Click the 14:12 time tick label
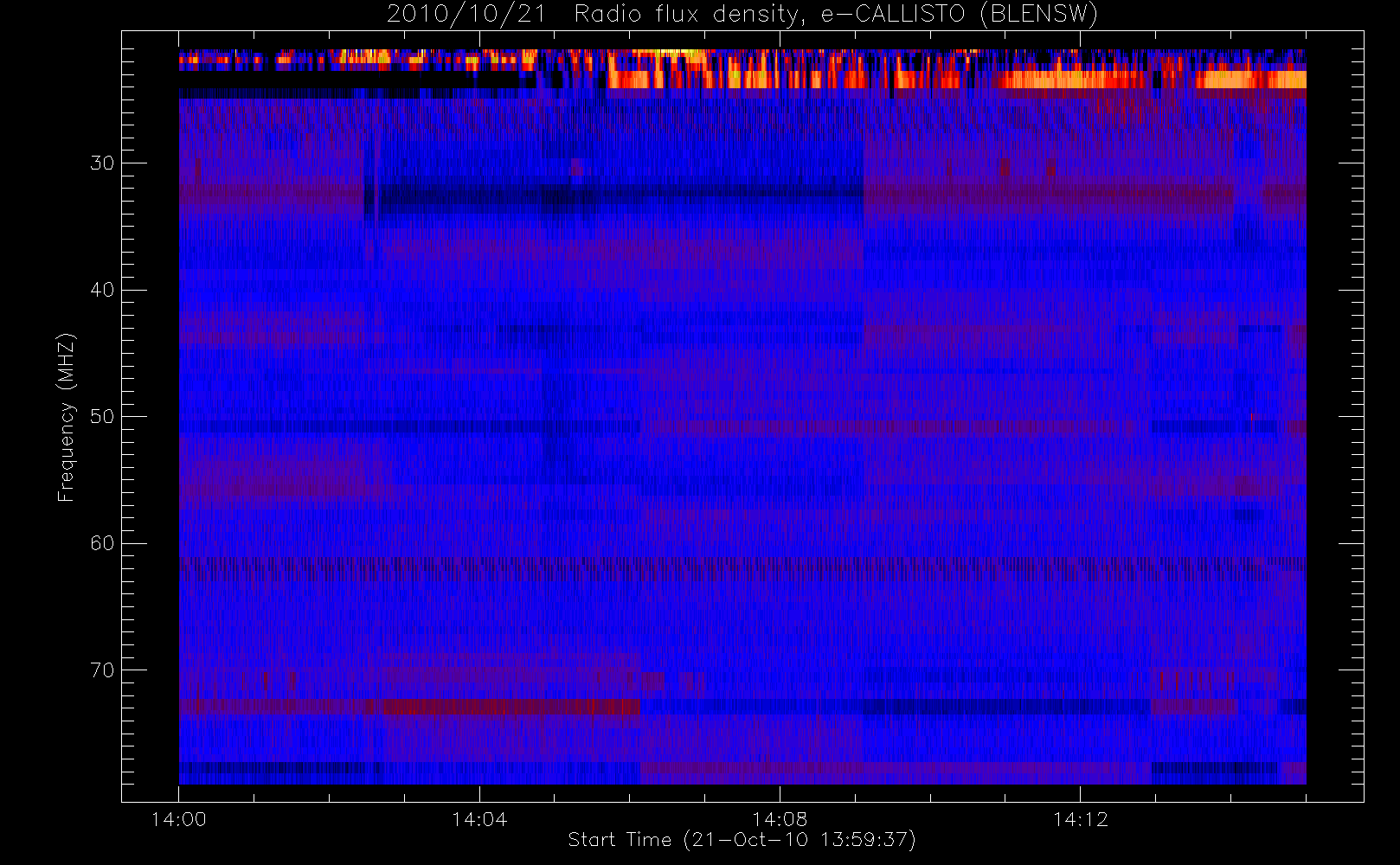The width and height of the screenshot is (1400, 865). [x=1080, y=819]
